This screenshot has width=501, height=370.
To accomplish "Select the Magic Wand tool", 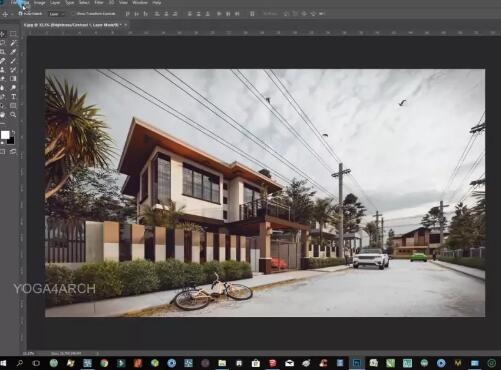I will [x=13, y=43].
